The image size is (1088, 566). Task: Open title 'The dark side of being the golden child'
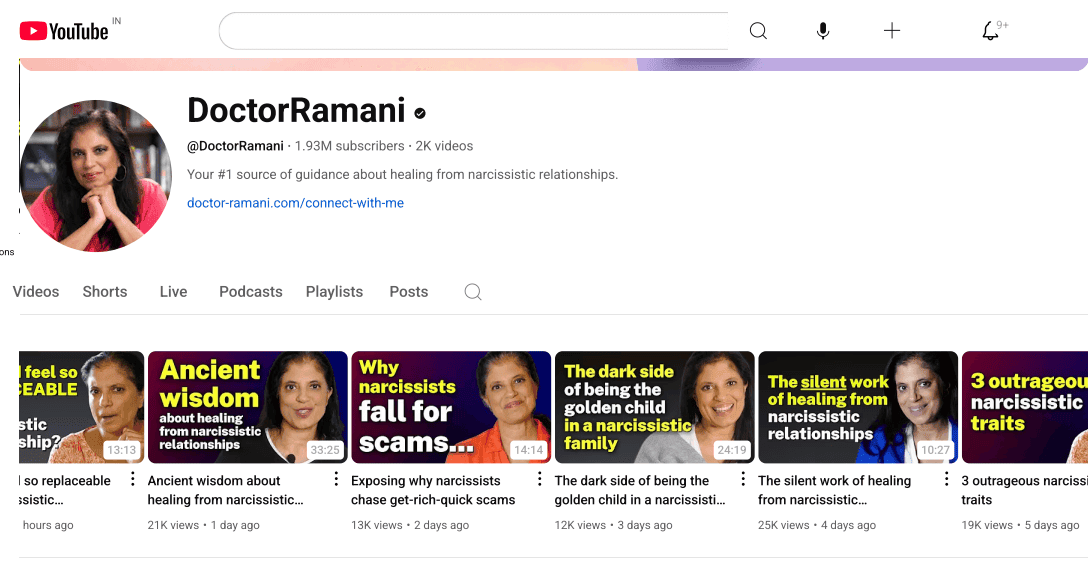(x=640, y=490)
